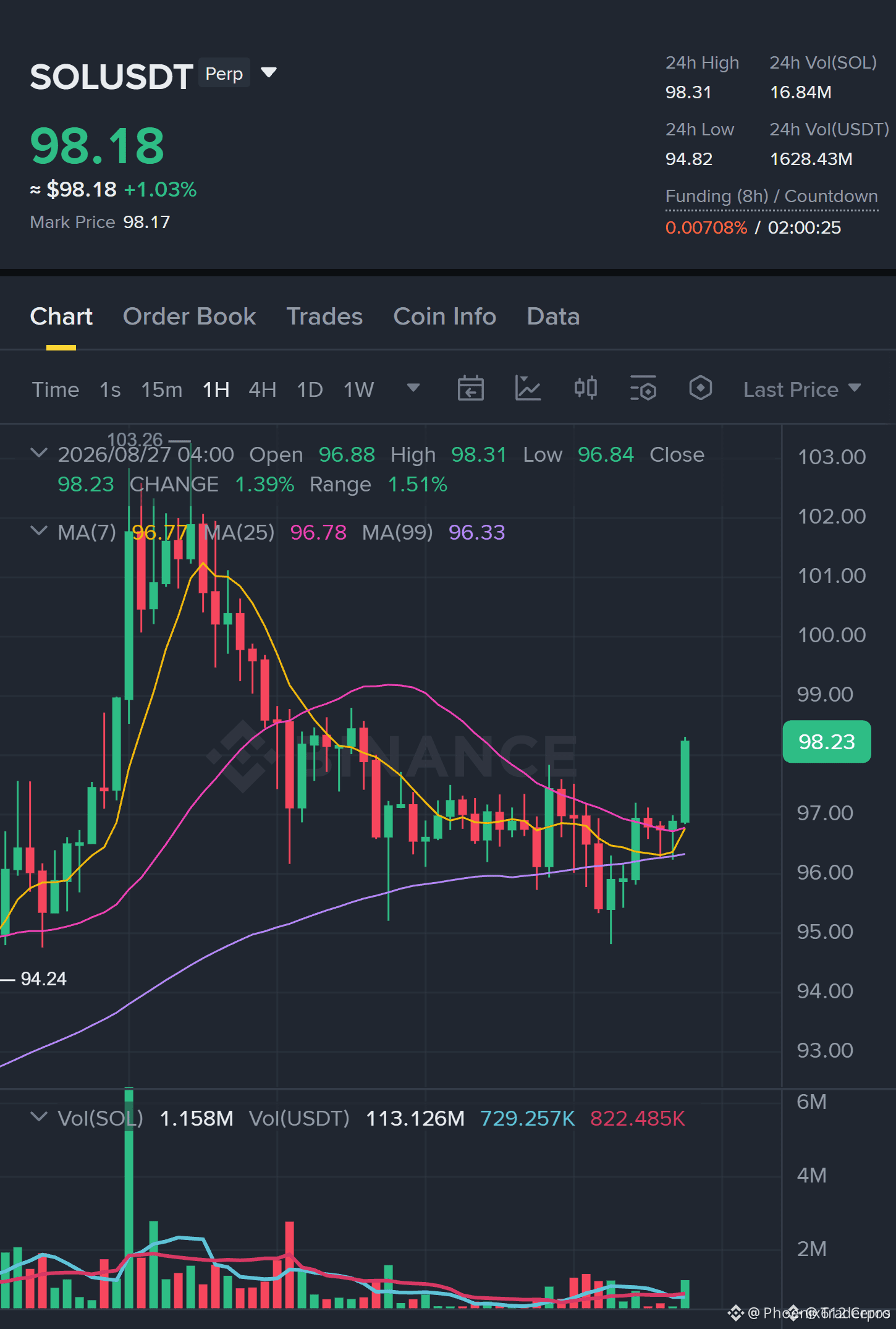Tap the MA(99) value 96.33
896x1329 pixels.
click(x=477, y=533)
